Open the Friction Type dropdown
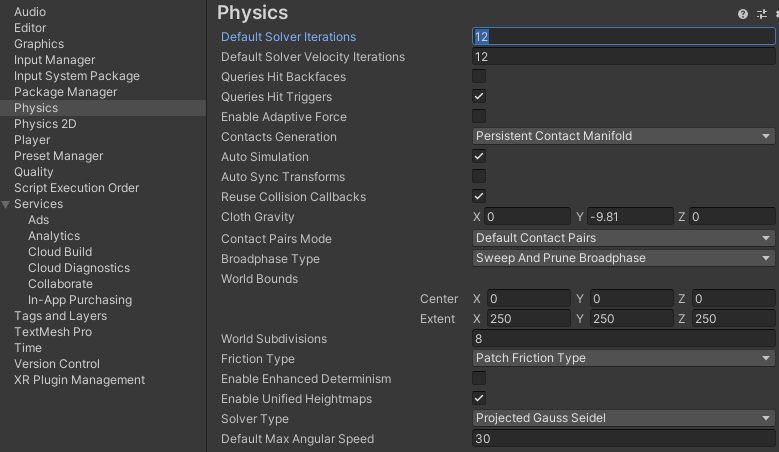Viewport: 779px width, 452px height. point(623,358)
